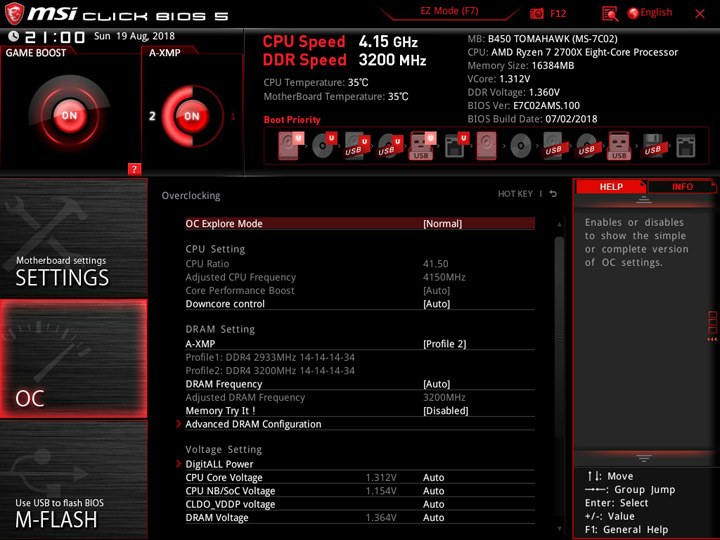The image size is (720, 540).
Task: Click Profile1: DDR4 2933MHz 14-14-14-34 line
Action: [270, 357]
